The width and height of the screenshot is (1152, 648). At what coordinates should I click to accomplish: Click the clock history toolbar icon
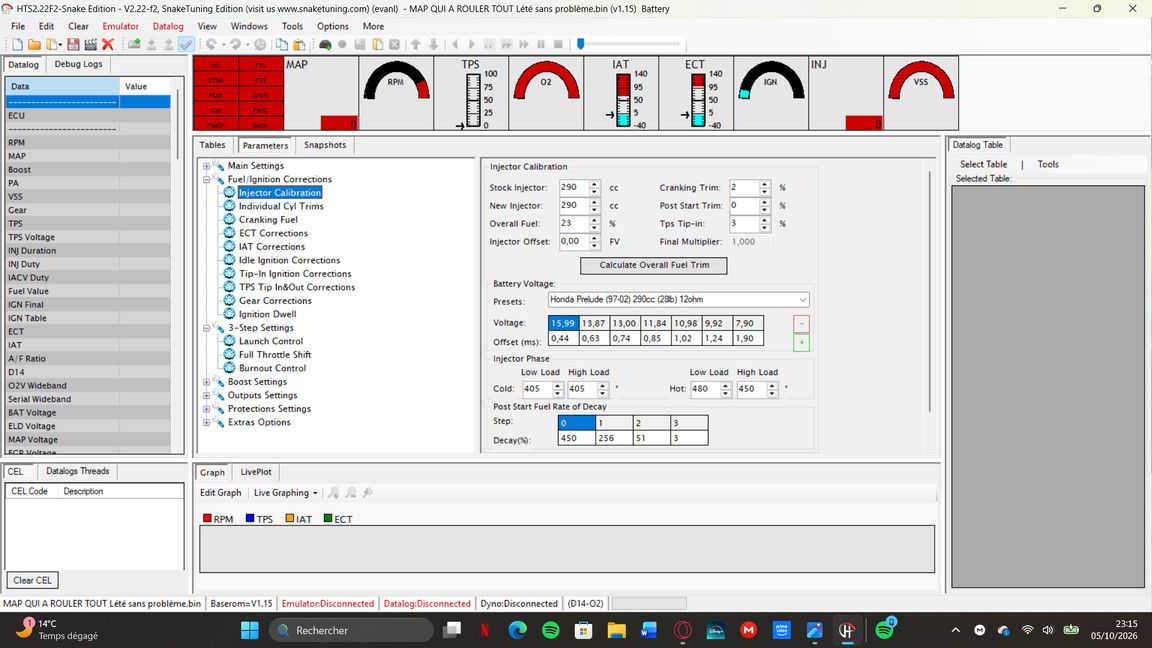(x=260, y=45)
